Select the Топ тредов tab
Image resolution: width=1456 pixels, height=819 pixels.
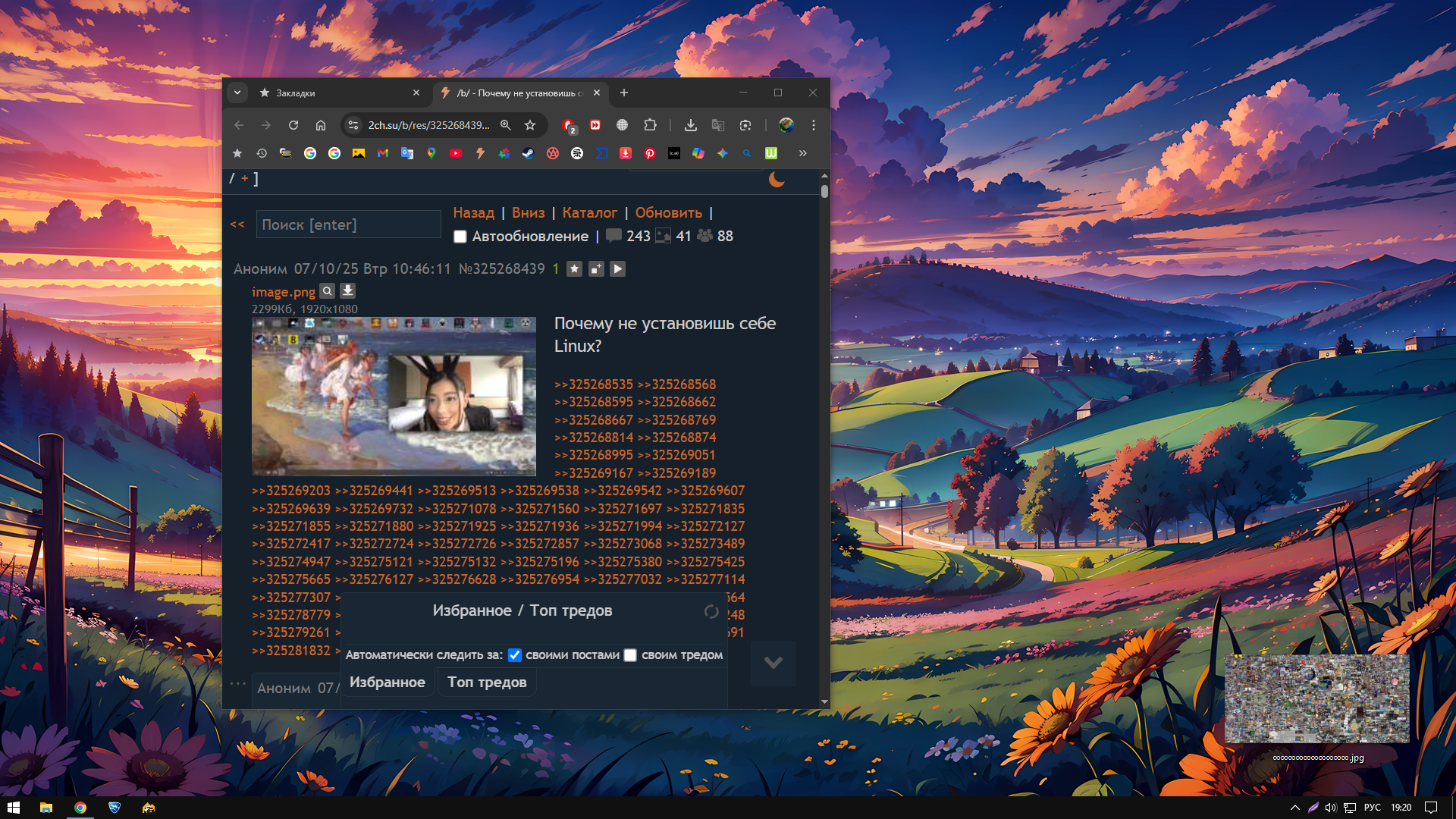[x=487, y=682]
